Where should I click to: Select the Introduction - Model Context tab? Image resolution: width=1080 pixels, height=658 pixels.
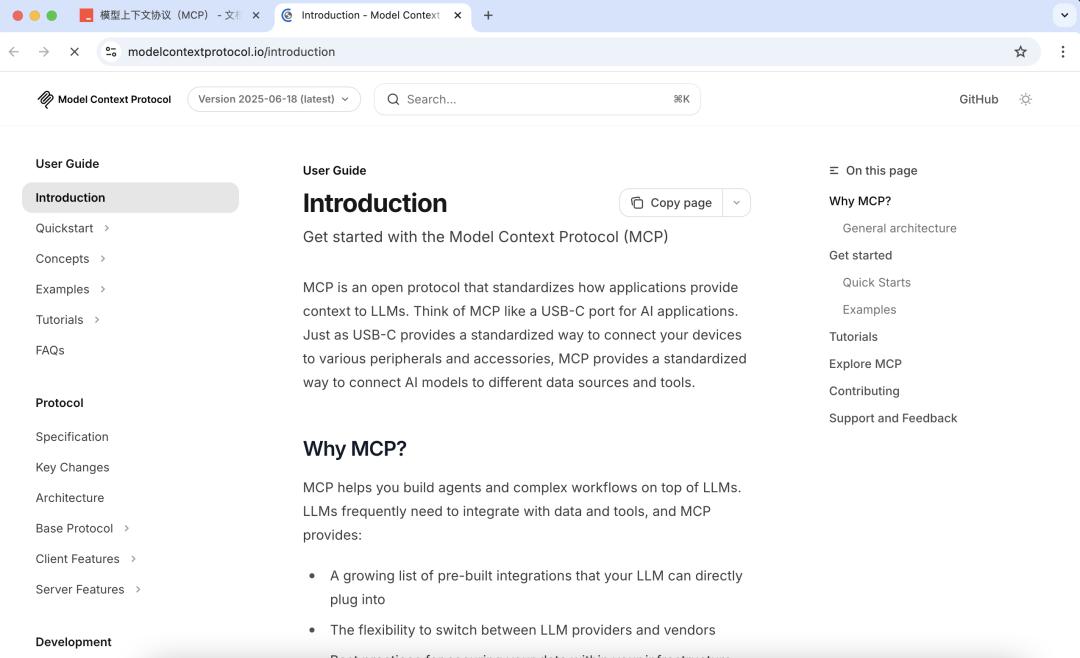[x=373, y=15]
